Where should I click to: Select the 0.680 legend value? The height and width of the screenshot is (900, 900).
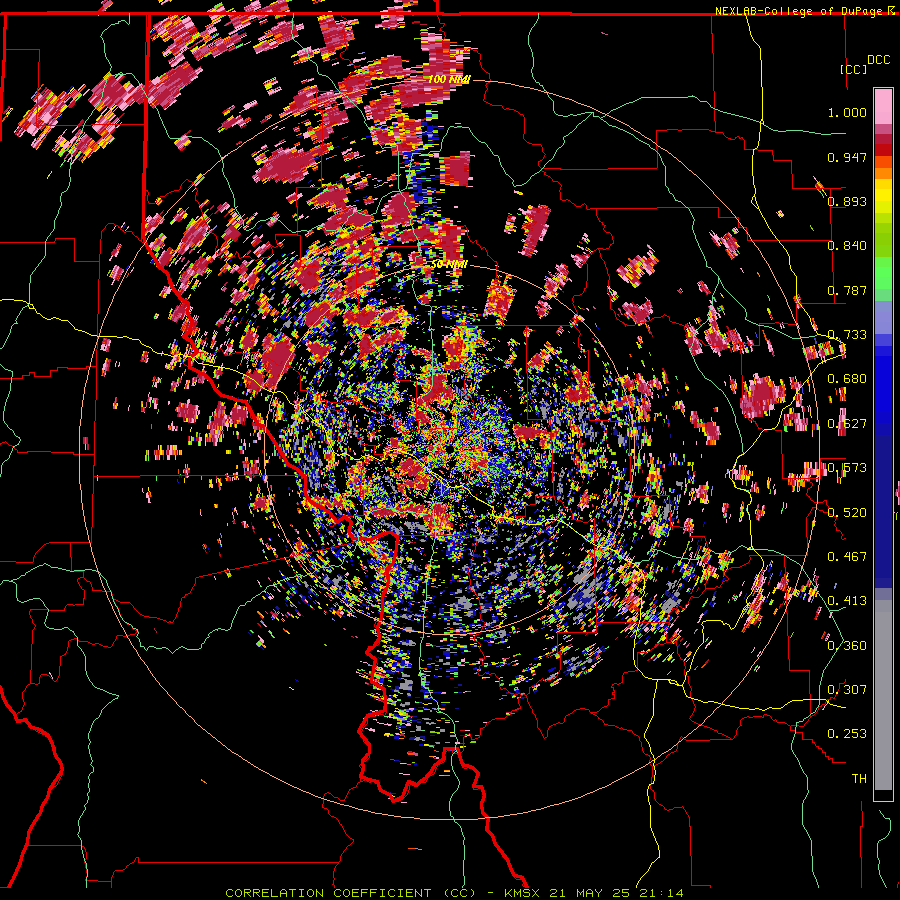pyautogui.click(x=847, y=379)
